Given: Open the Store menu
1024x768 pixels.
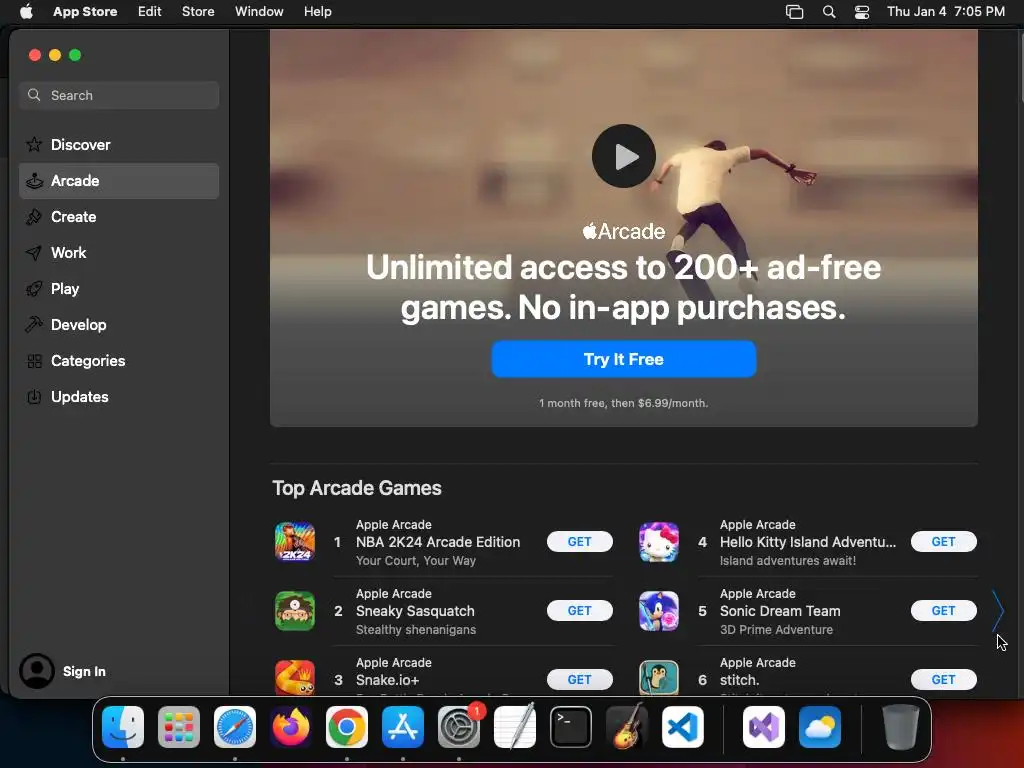Looking at the screenshot, I should [198, 12].
